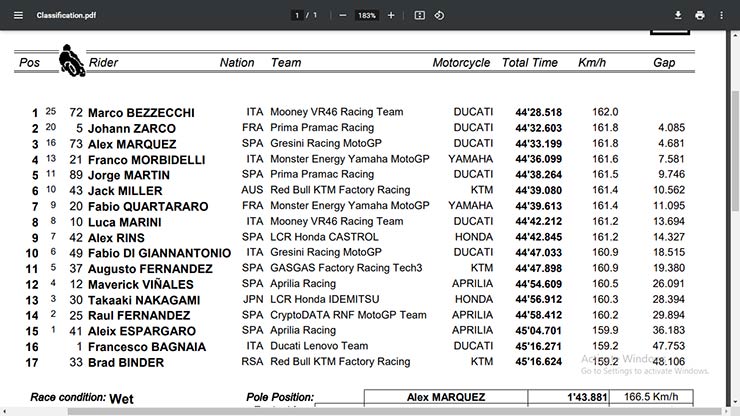Click the motorcycle rider logo icon
This screenshot has height=416, width=740.
click(x=72, y=60)
